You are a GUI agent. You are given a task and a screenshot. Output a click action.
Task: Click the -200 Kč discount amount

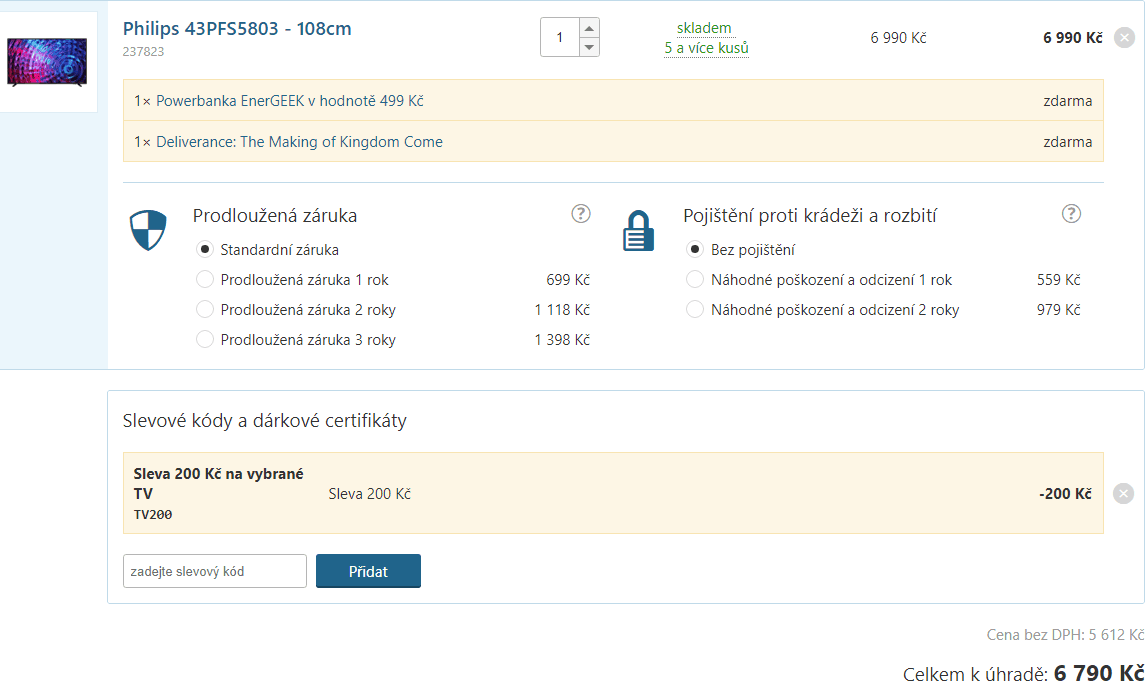point(1065,494)
